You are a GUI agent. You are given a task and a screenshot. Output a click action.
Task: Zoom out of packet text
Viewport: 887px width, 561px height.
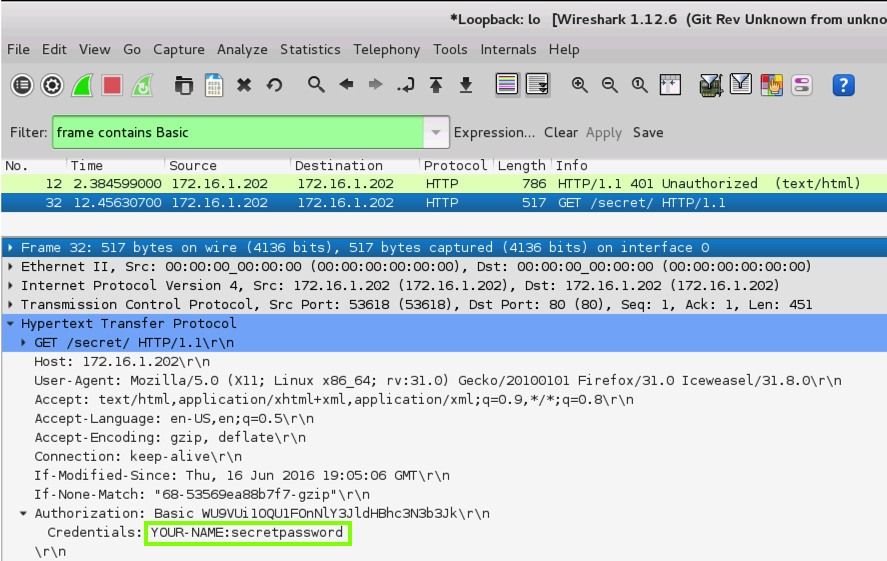click(609, 85)
